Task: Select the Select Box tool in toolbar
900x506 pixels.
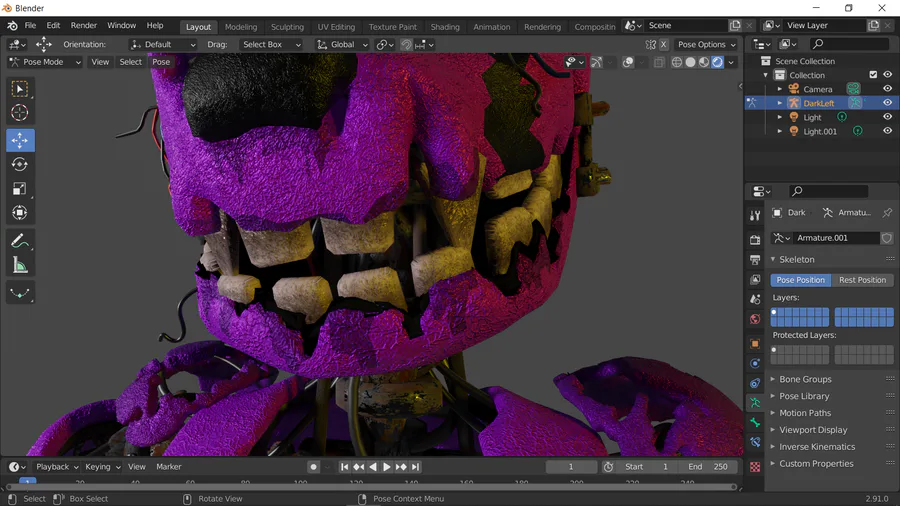Action: pyautogui.click(x=20, y=89)
